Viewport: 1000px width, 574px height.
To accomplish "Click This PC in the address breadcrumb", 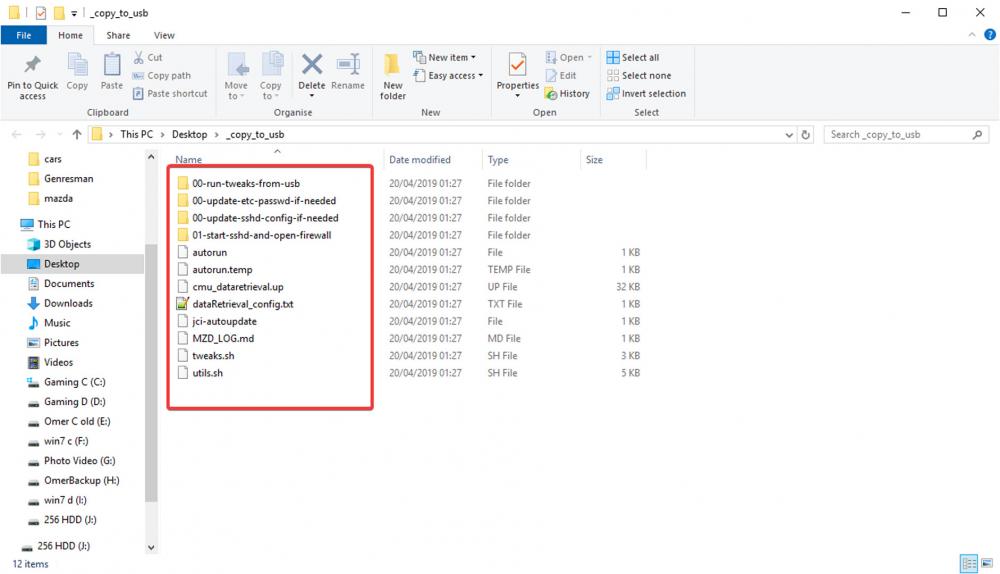I will [x=136, y=135].
